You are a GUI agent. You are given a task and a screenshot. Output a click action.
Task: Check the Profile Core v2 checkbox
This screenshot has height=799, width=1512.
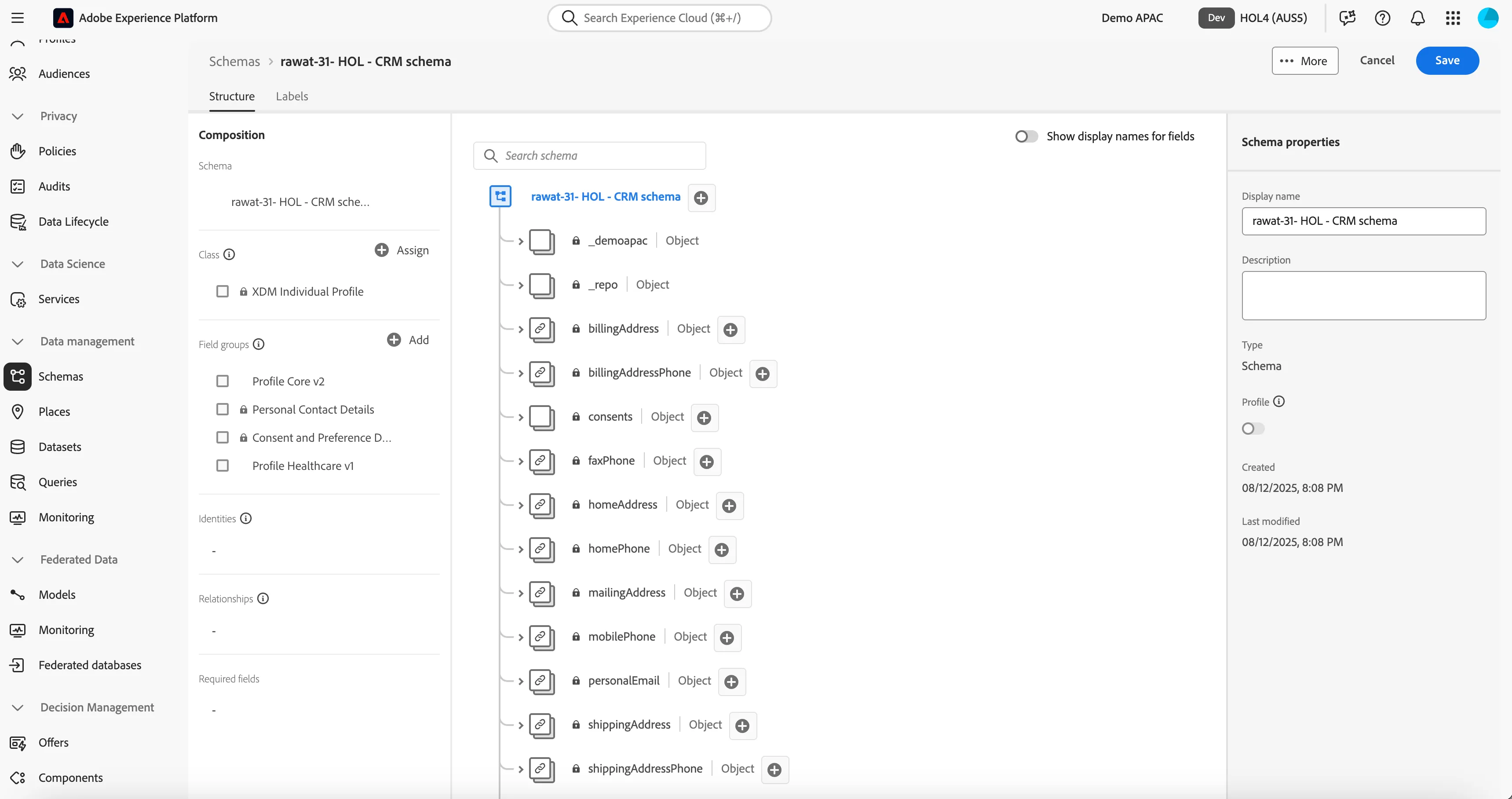(223, 381)
